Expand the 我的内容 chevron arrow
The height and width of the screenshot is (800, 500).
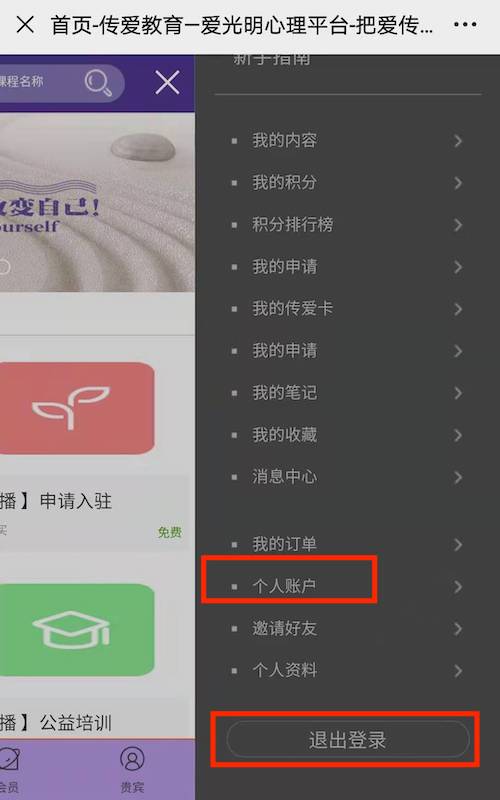[x=458, y=141]
